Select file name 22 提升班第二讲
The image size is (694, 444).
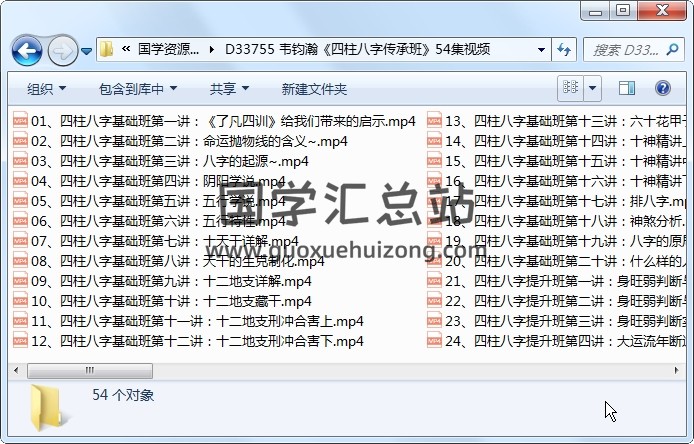pos(565,301)
